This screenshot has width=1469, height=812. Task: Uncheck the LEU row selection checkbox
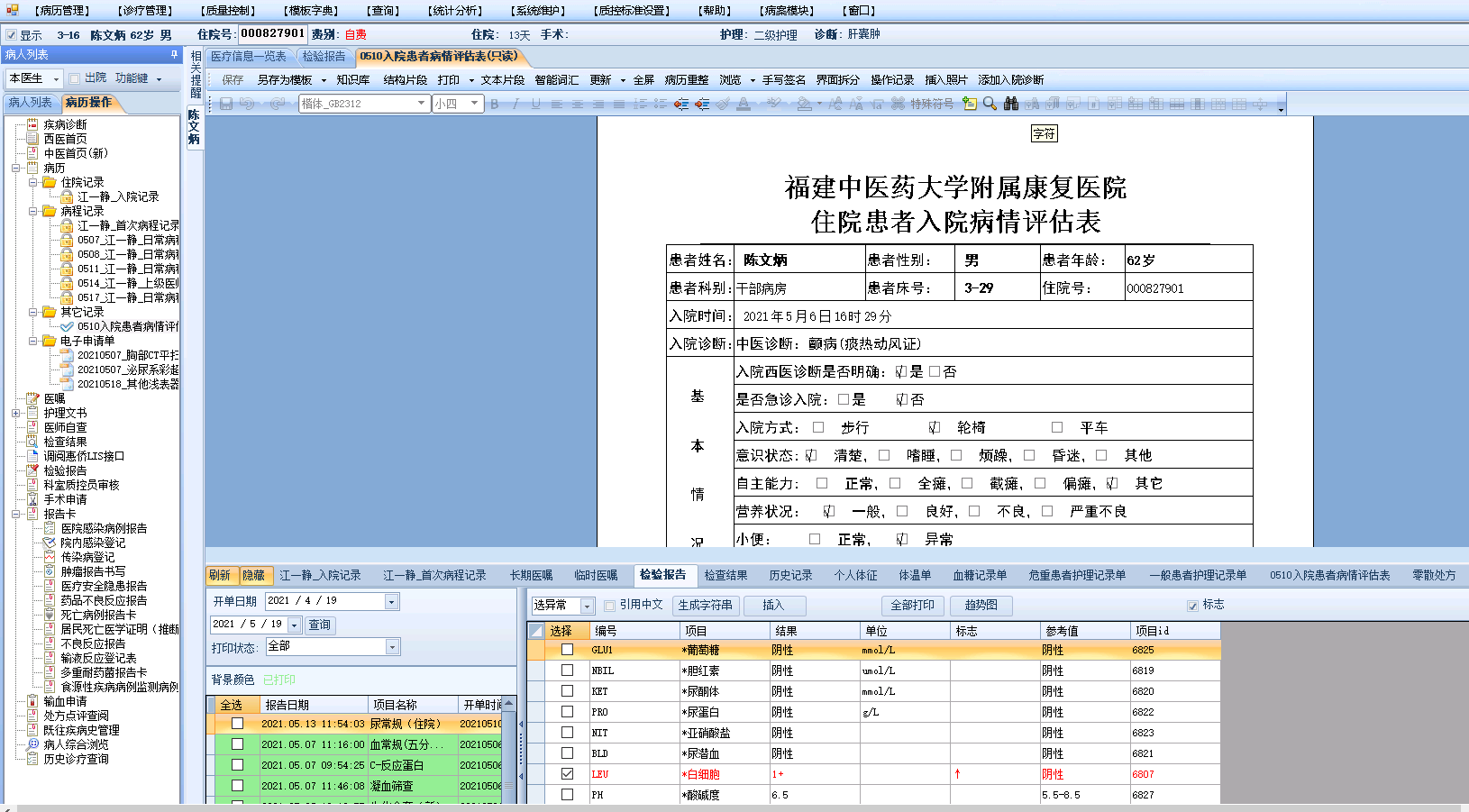(567, 774)
